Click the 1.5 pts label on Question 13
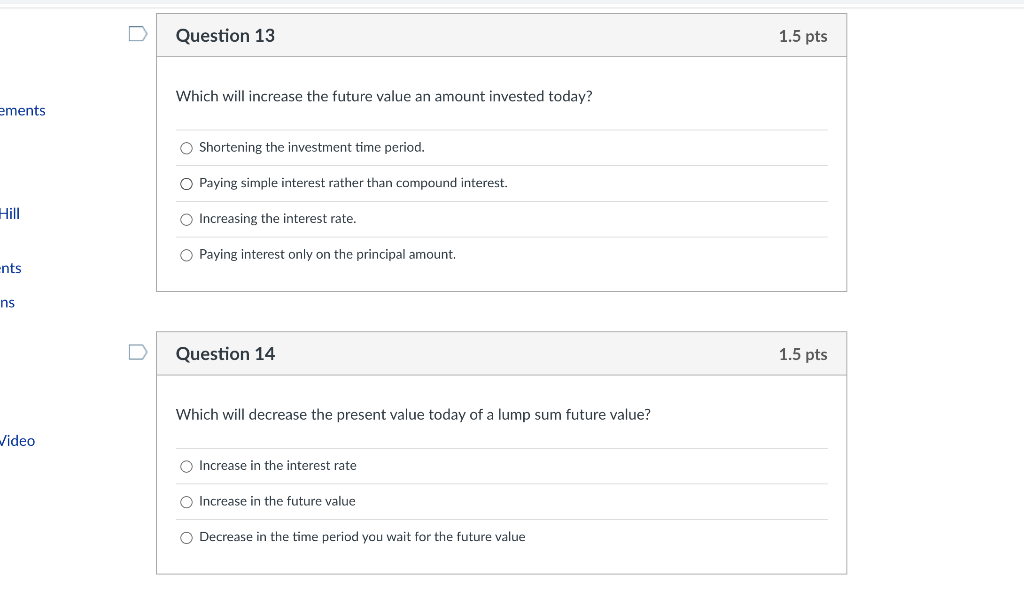Image resolution: width=1024 pixels, height=613 pixels. tap(804, 35)
